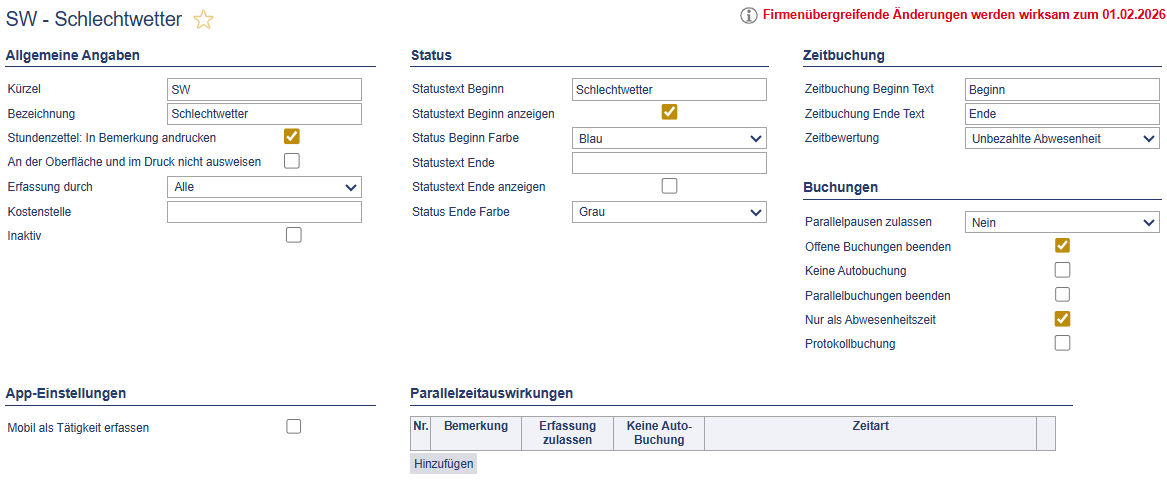Click into the Kostenstelle text field
1167x486 pixels.
click(264, 212)
